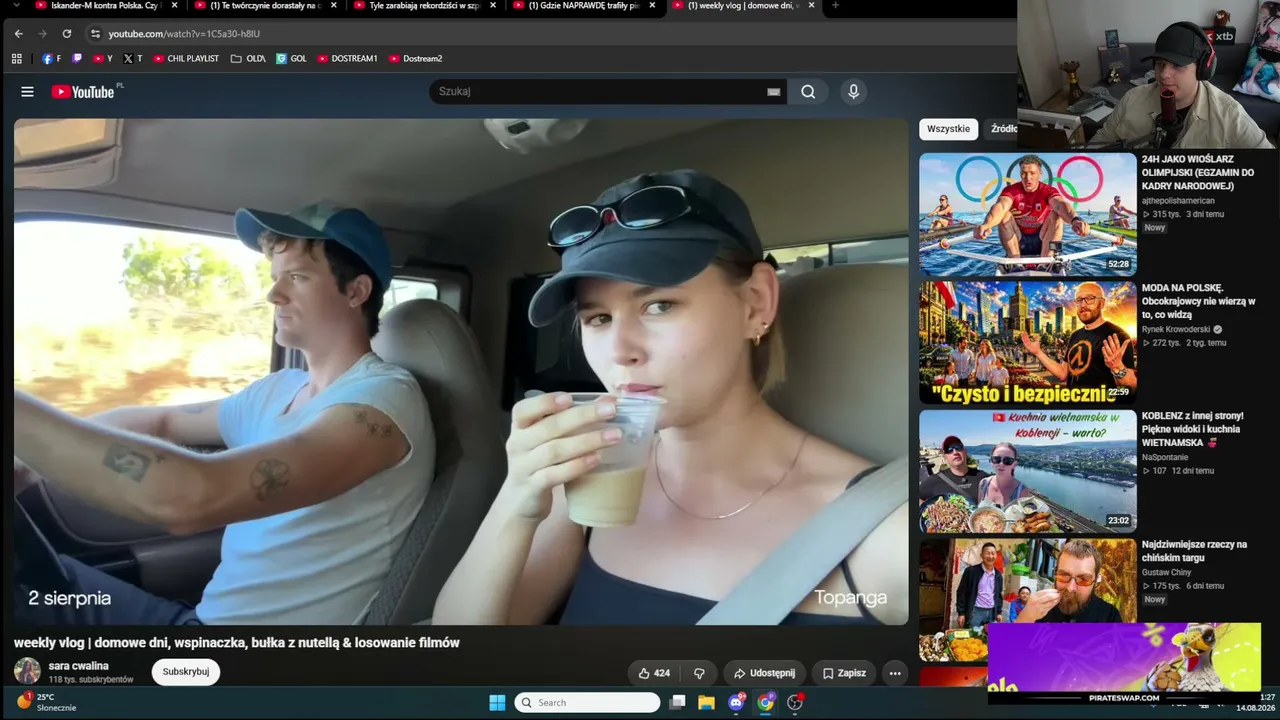Viewport: 1280px width, 720px height.
Task: Open Discord from the taskbar
Action: click(736, 703)
